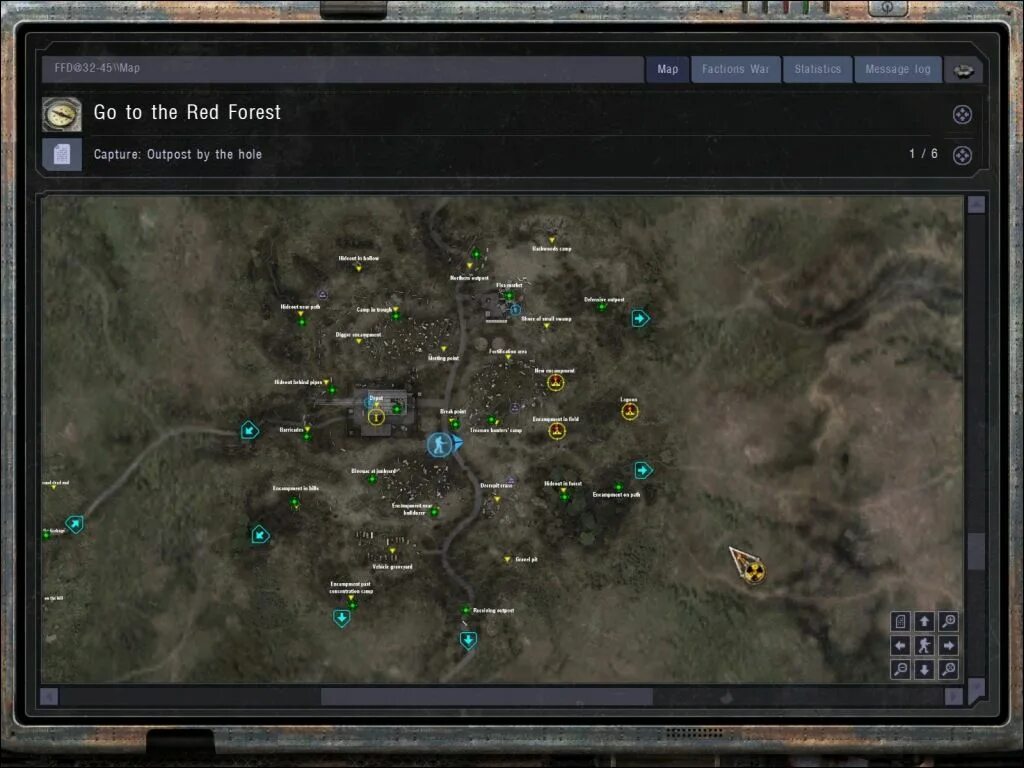The image size is (1024, 768).
Task: Click the vertical scrollbar up arrow
Action: (976, 205)
